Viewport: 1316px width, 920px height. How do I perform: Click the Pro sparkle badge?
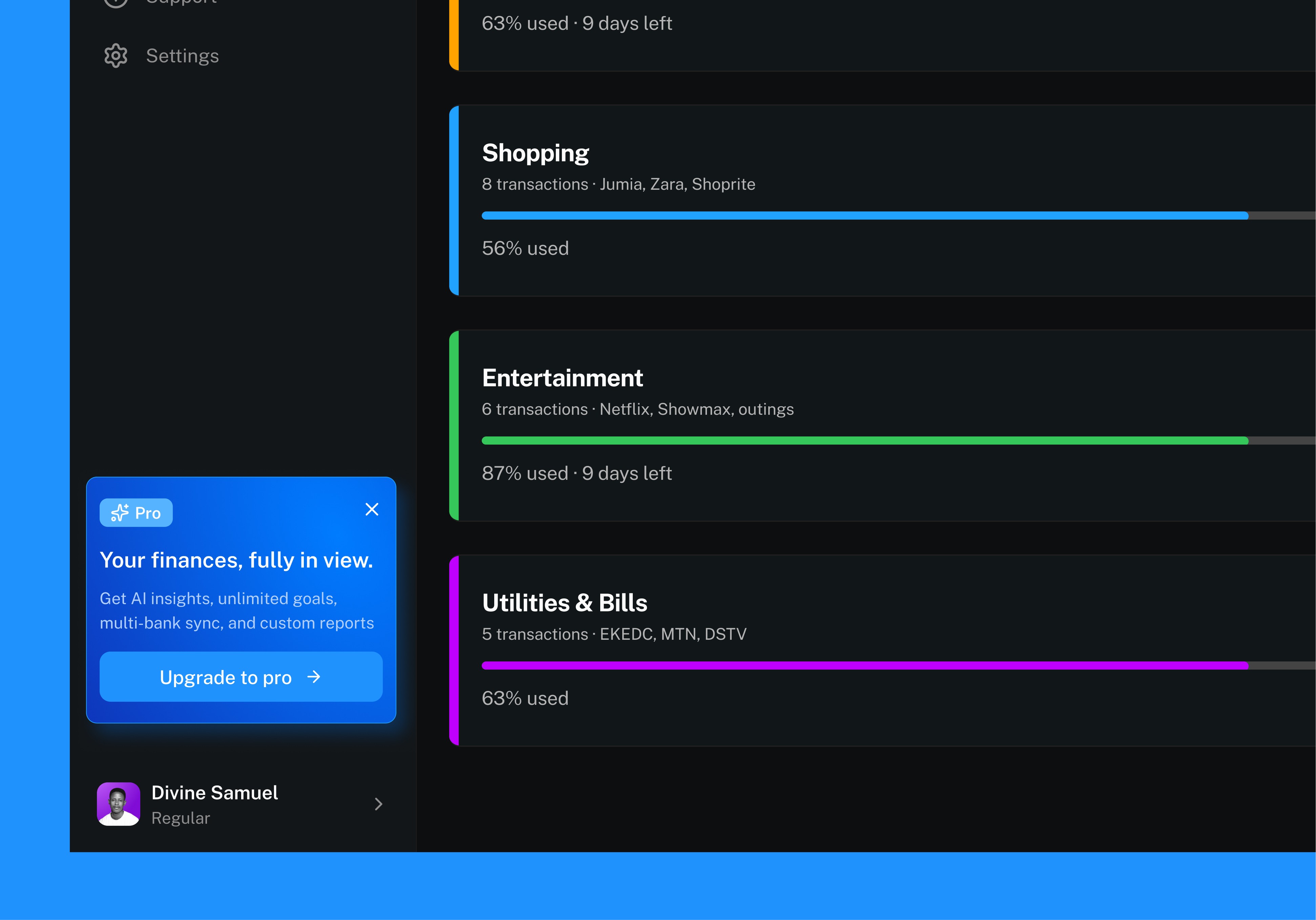pyautogui.click(x=136, y=512)
